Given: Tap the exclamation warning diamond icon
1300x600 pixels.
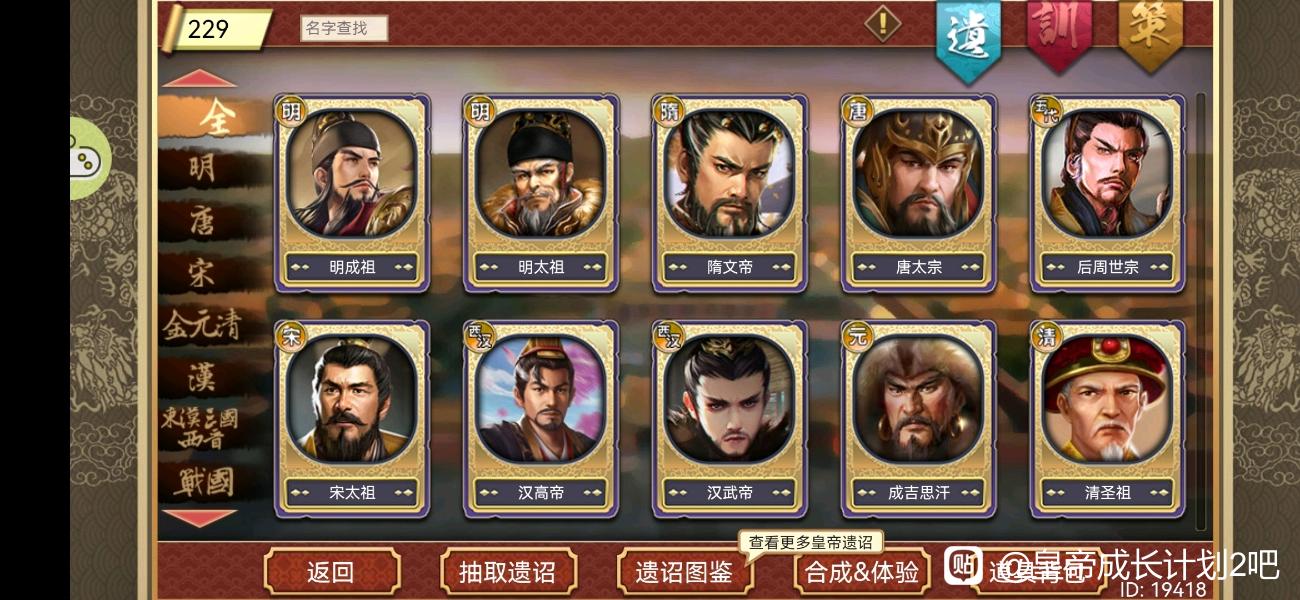Looking at the screenshot, I should (x=882, y=23).
